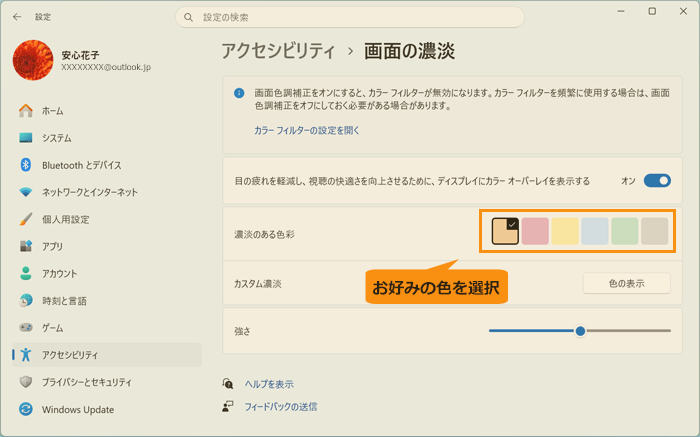This screenshot has height=437, width=700.
Task: Click the 設定の検索 search field
Action: [350, 17]
